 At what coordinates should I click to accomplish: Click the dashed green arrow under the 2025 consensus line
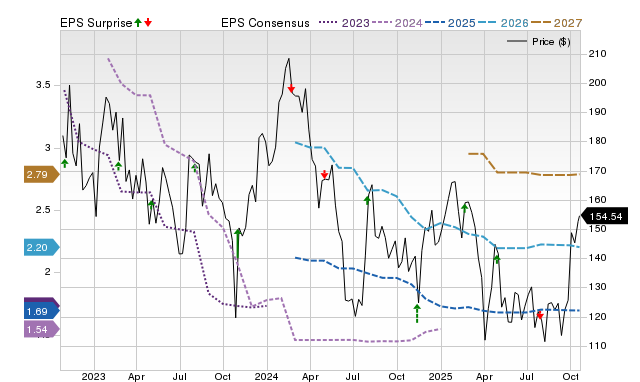click(x=417, y=313)
